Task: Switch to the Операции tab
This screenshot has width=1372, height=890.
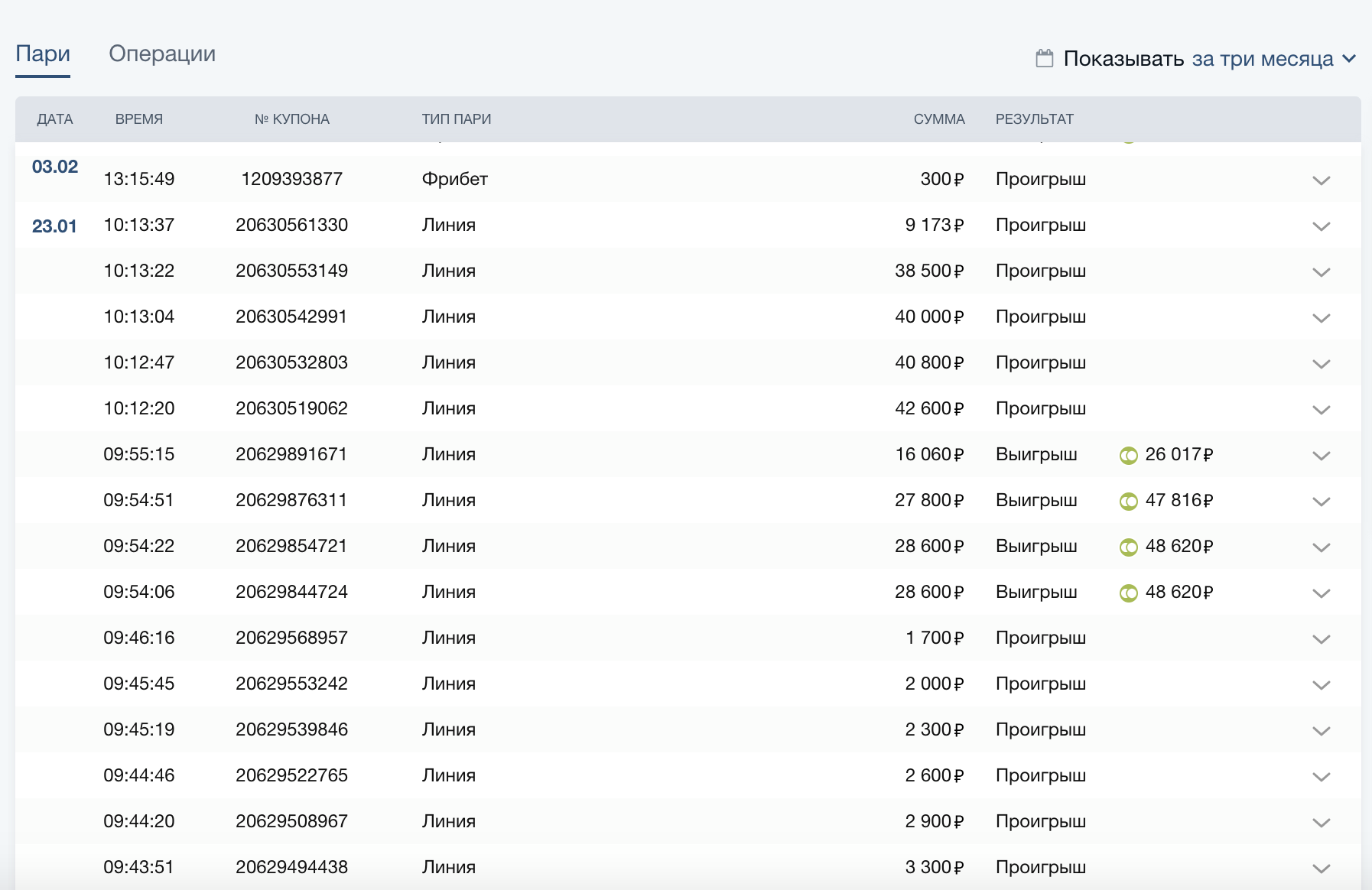Action: [x=162, y=54]
